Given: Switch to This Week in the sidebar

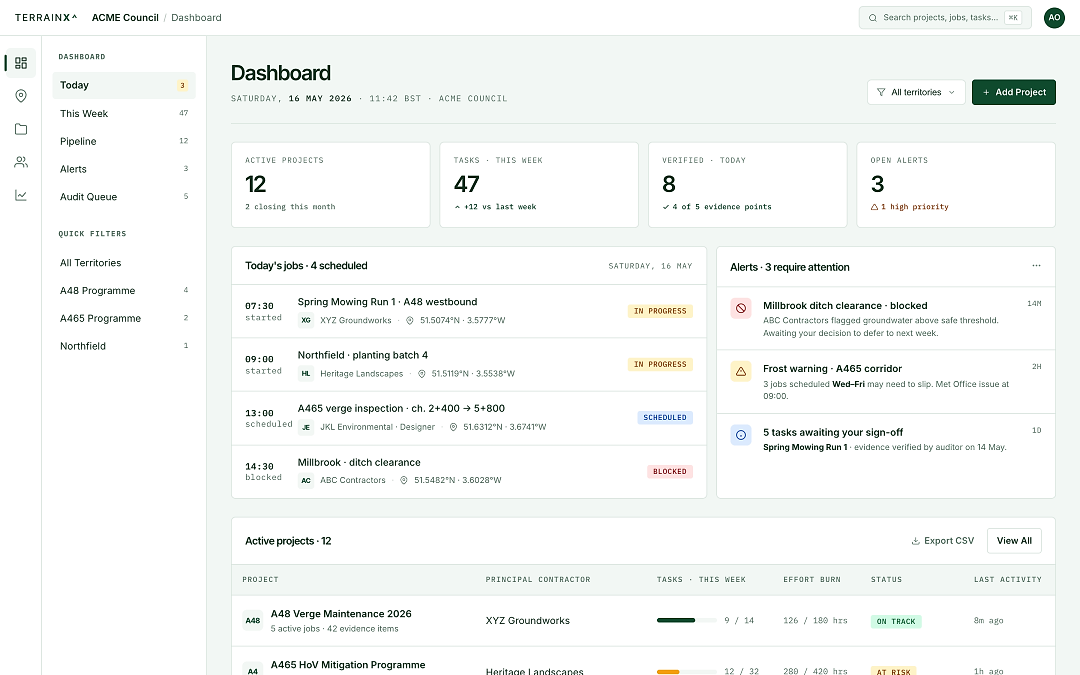Looking at the screenshot, I should pyautogui.click(x=124, y=114).
